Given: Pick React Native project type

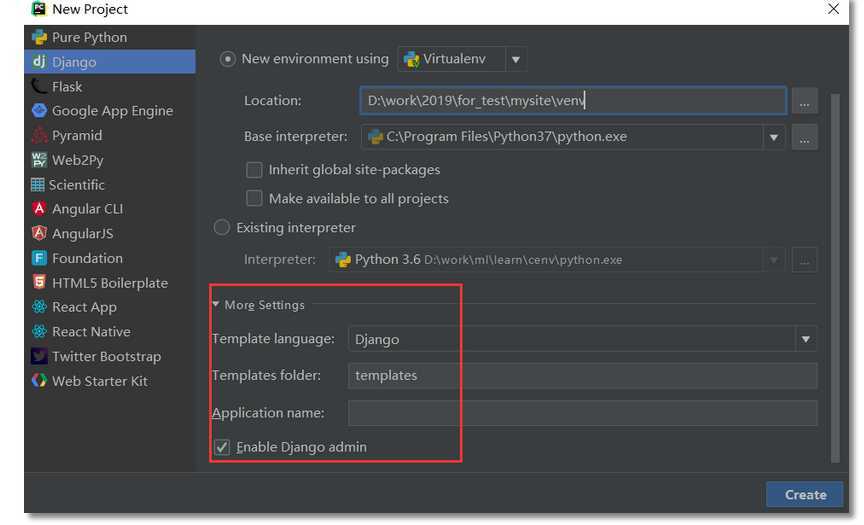Looking at the screenshot, I should pos(110,331).
